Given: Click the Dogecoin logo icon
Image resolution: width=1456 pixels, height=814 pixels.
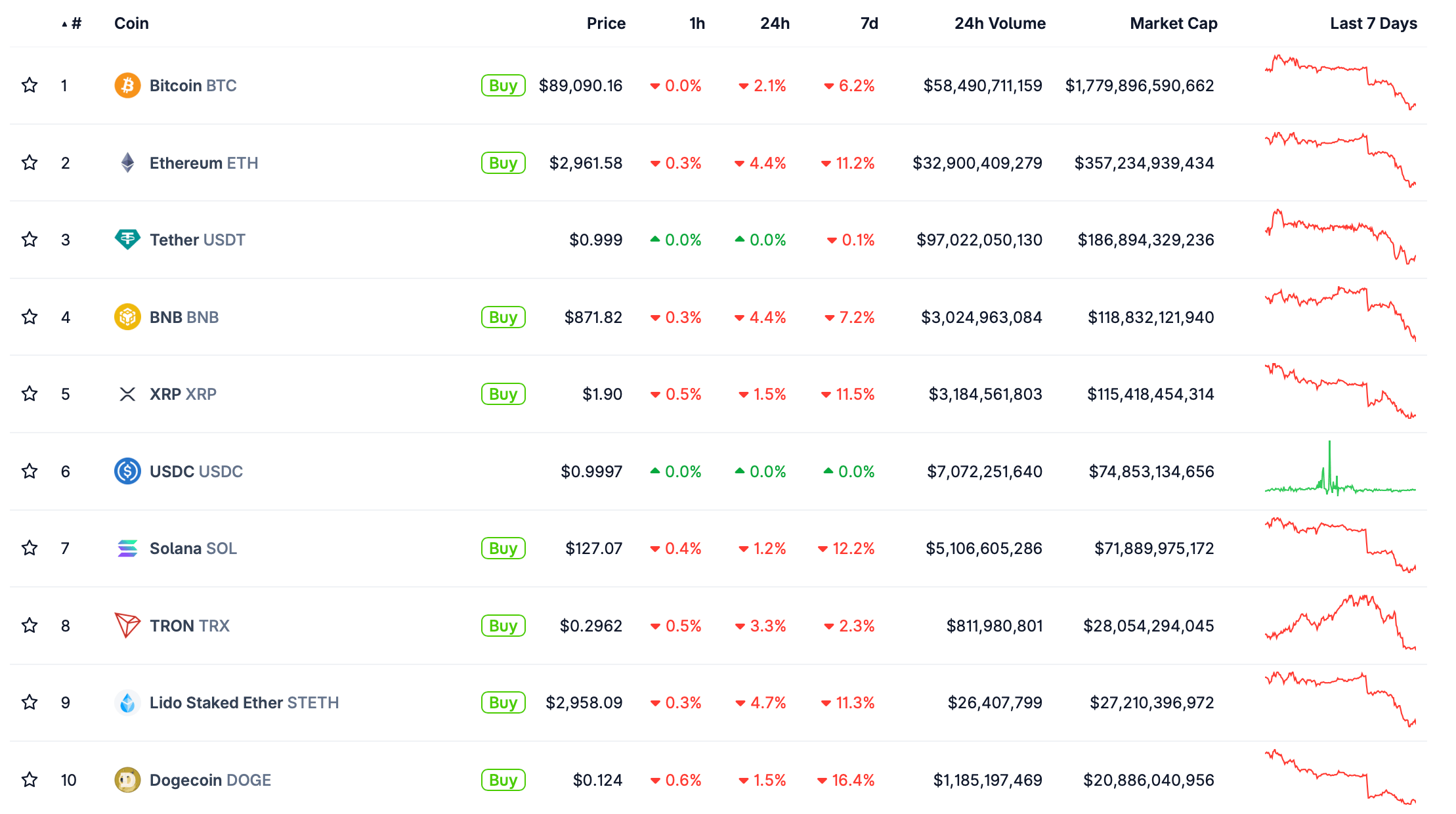Looking at the screenshot, I should (127, 780).
